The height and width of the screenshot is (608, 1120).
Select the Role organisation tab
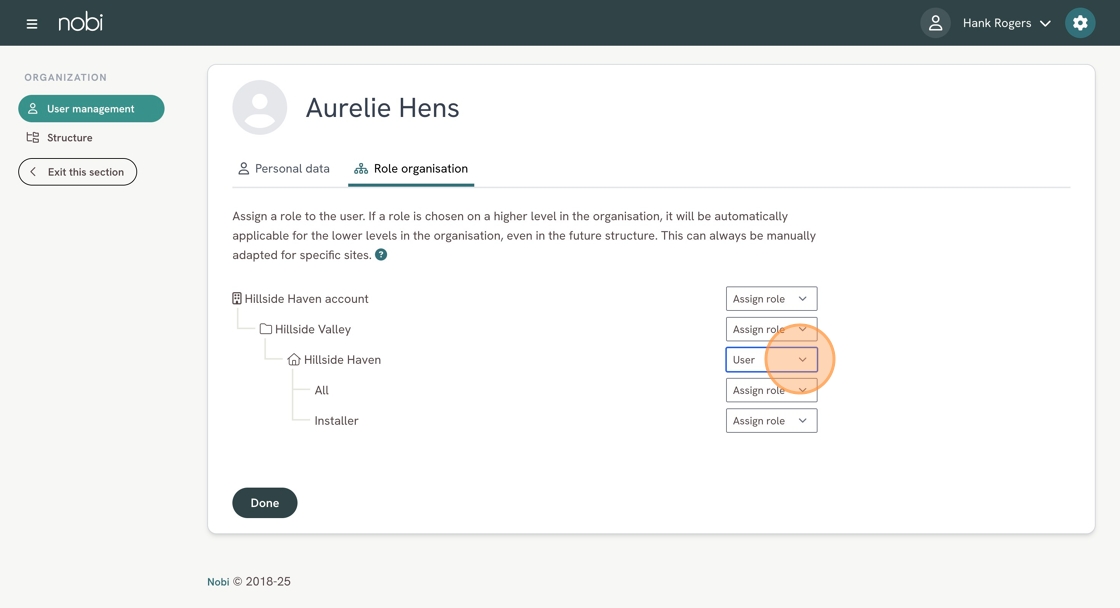pyautogui.click(x=411, y=169)
